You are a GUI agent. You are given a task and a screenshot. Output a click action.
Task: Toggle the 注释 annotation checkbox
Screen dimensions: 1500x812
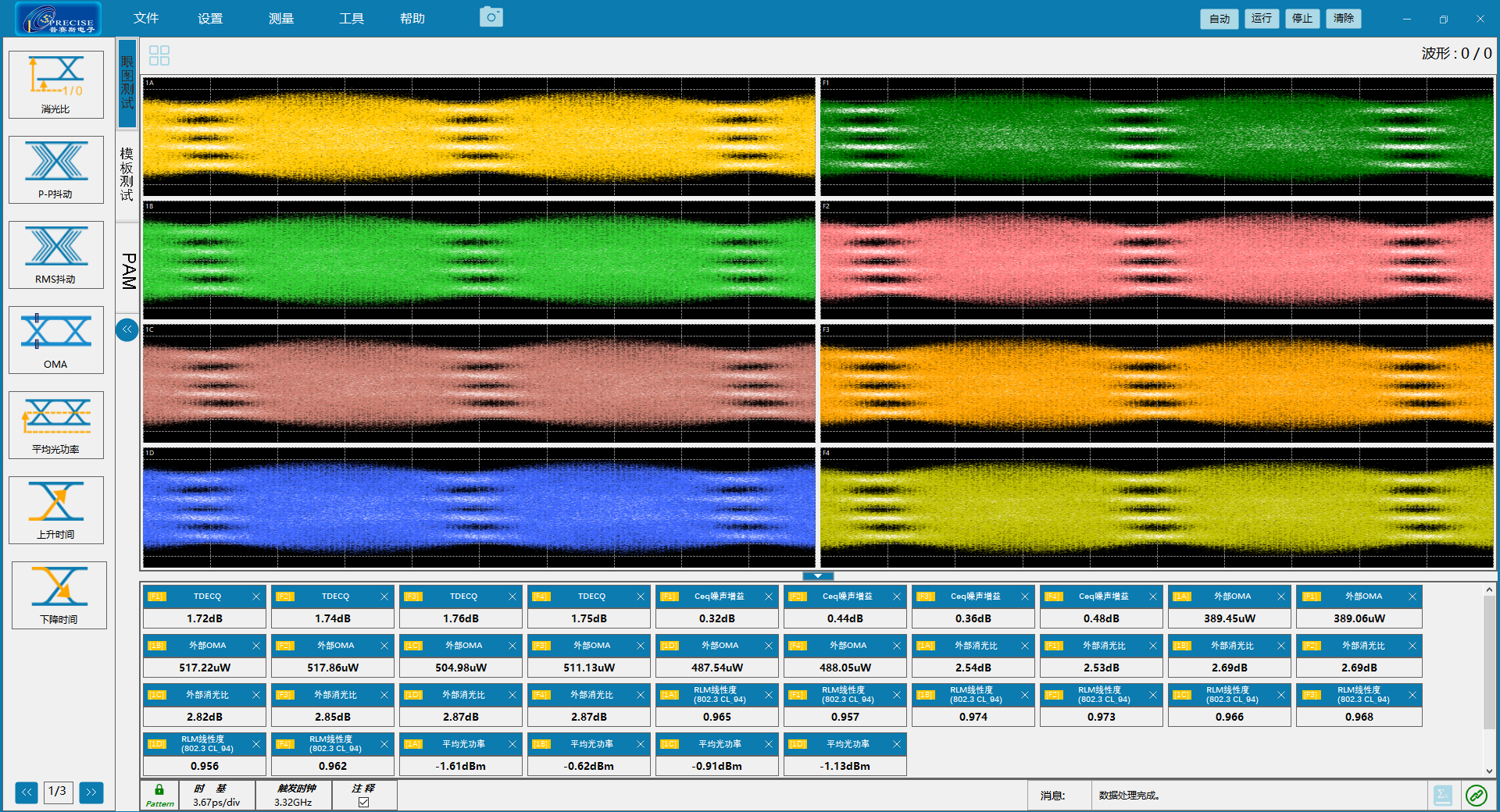point(363,802)
